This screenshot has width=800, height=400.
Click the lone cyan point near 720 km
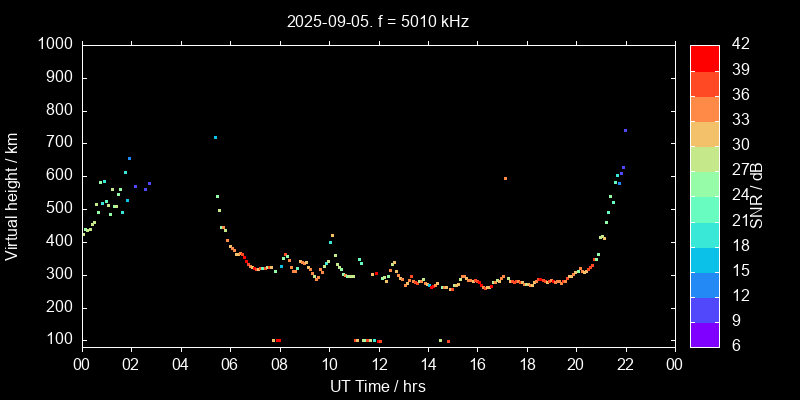215,138
